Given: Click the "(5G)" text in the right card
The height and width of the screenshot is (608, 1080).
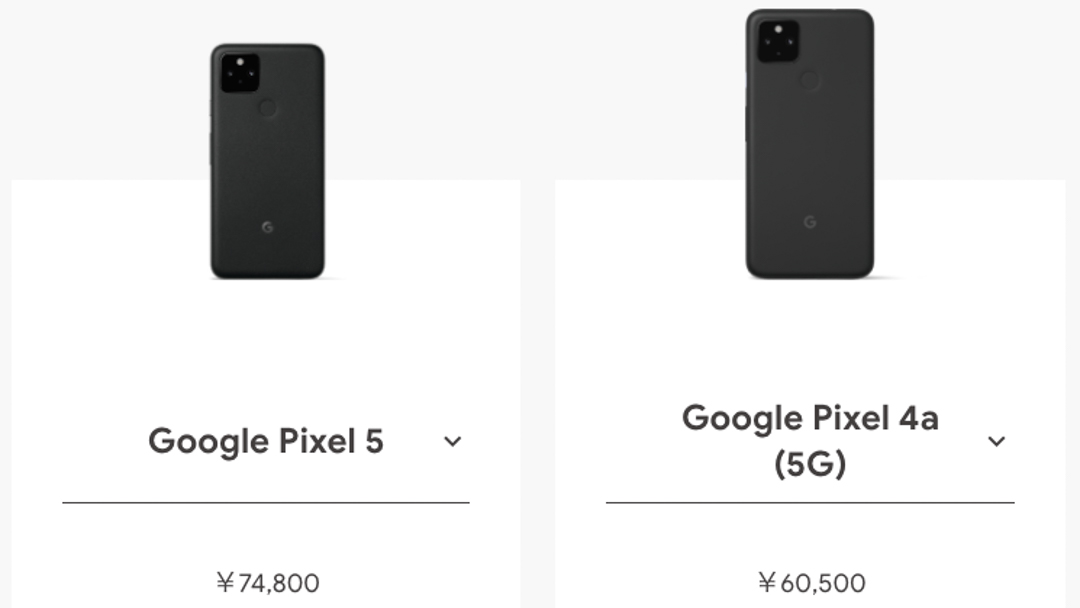Looking at the screenshot, I should pos(810,464).
